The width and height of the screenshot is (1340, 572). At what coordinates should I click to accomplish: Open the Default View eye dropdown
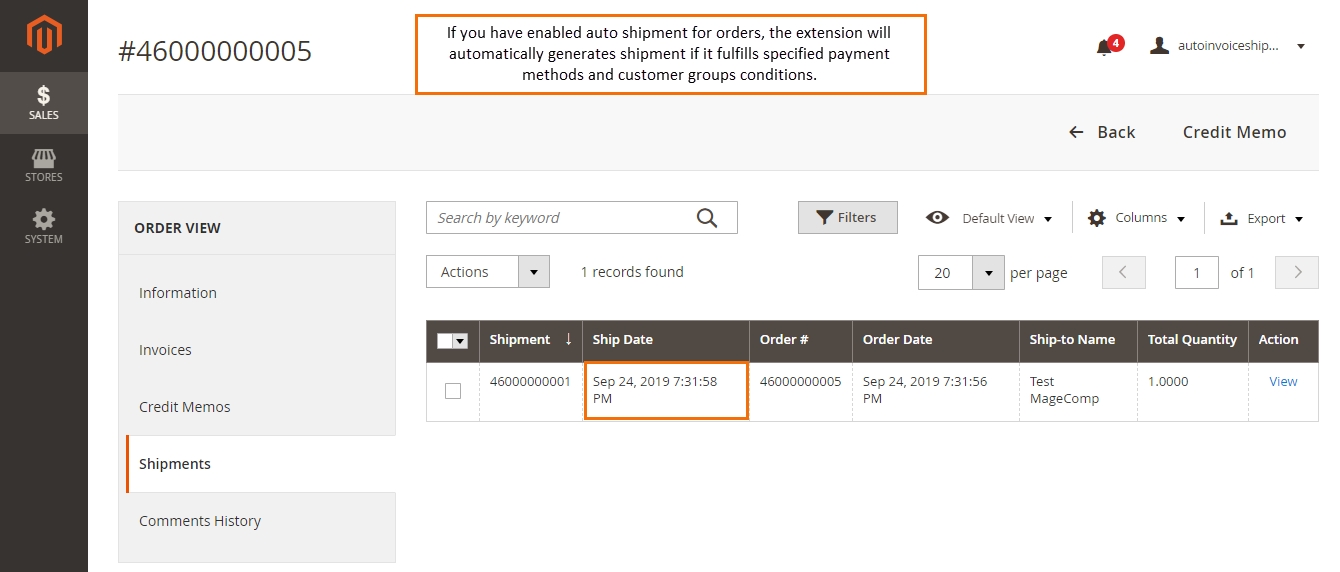[990, 218]
